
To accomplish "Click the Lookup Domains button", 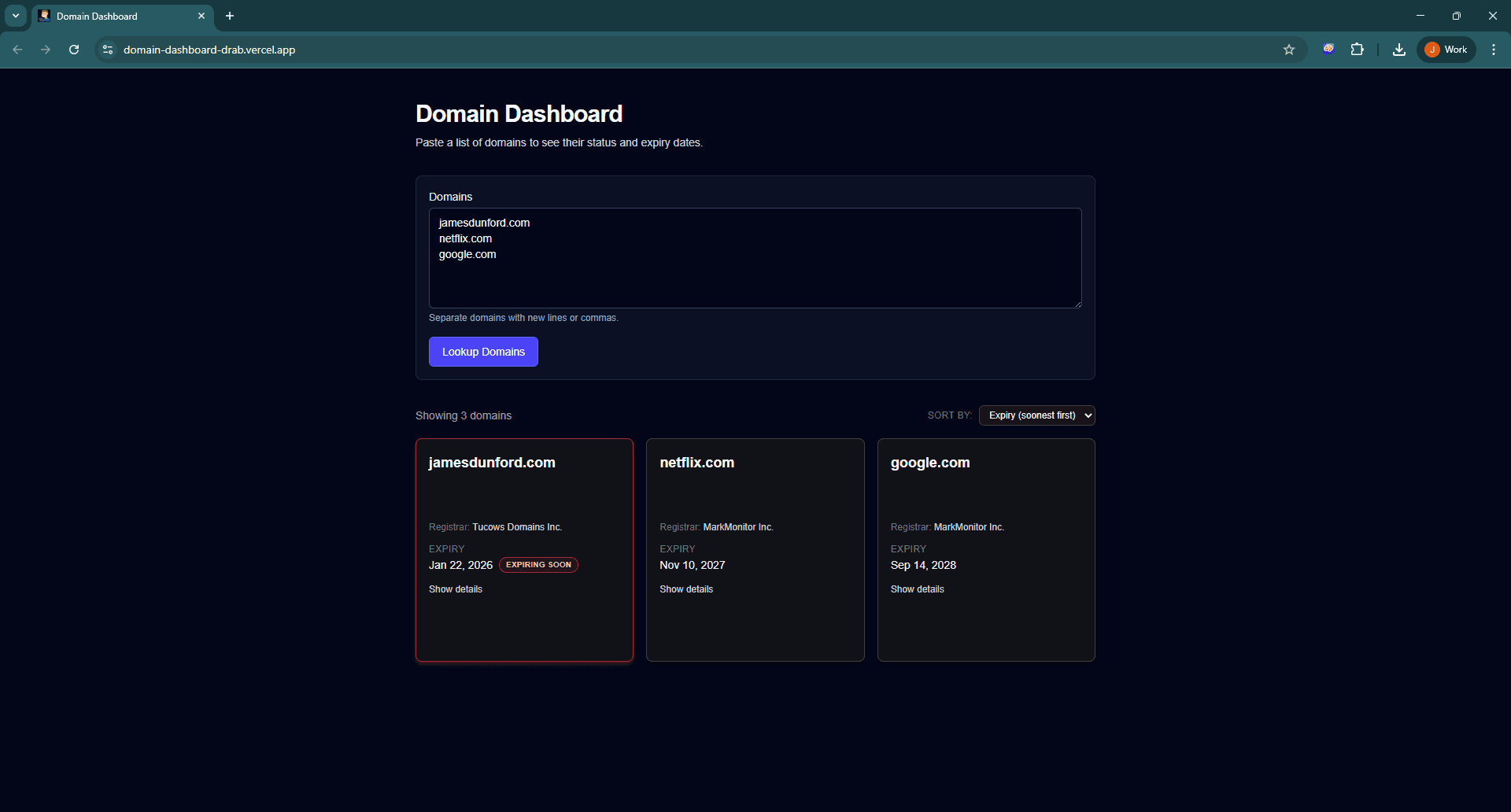I will point(483,352).
